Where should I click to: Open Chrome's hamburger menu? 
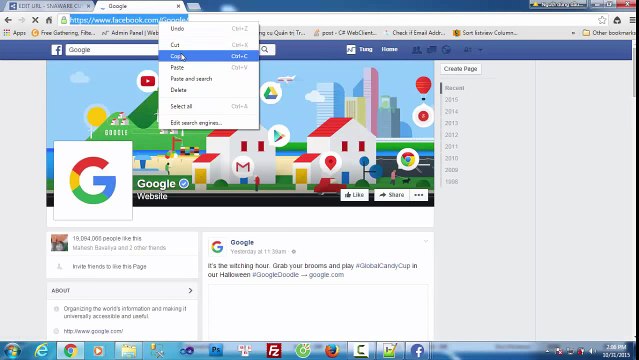(632, 20)
